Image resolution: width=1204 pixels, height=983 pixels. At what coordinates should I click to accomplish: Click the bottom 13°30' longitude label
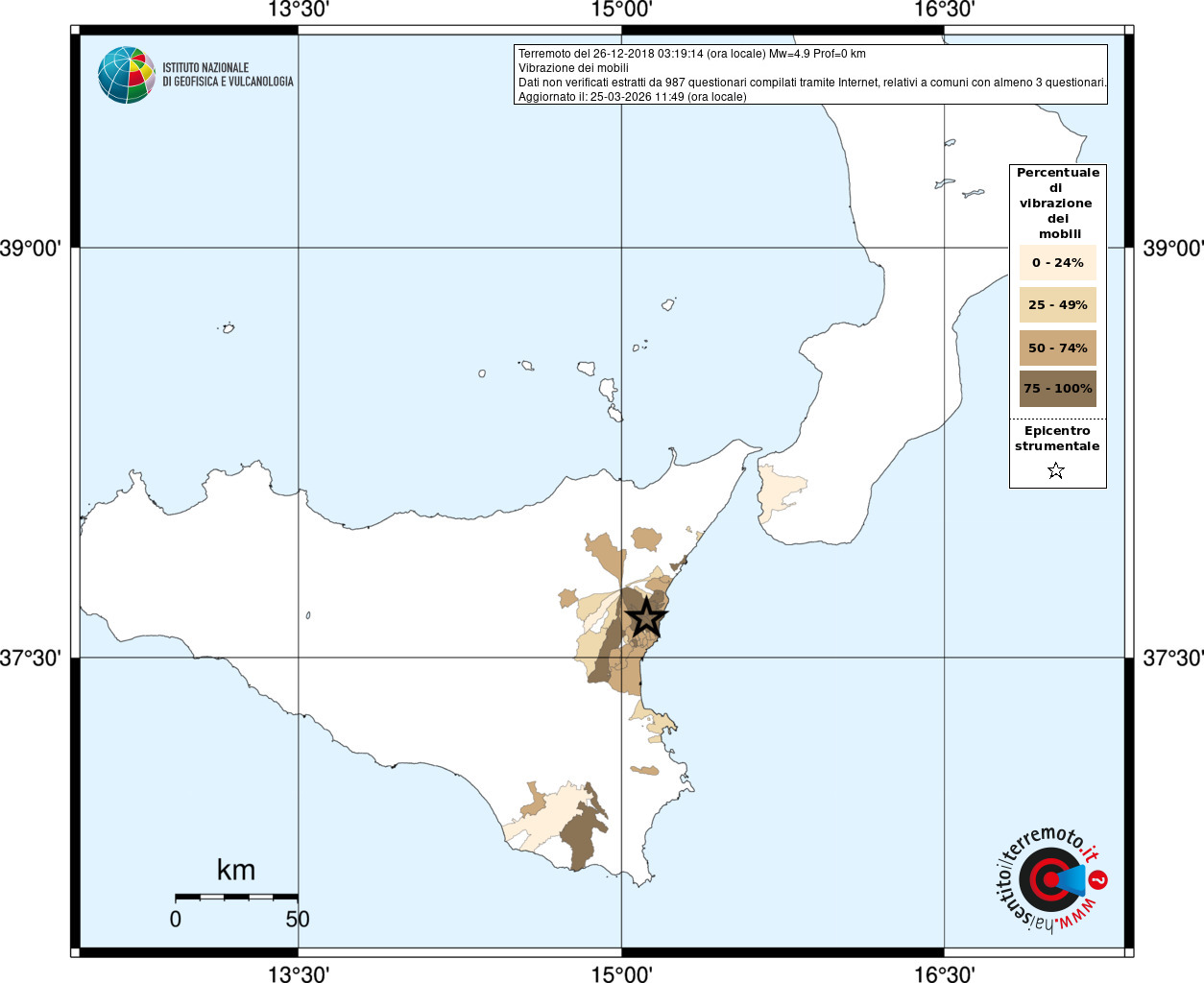[299, 973]
